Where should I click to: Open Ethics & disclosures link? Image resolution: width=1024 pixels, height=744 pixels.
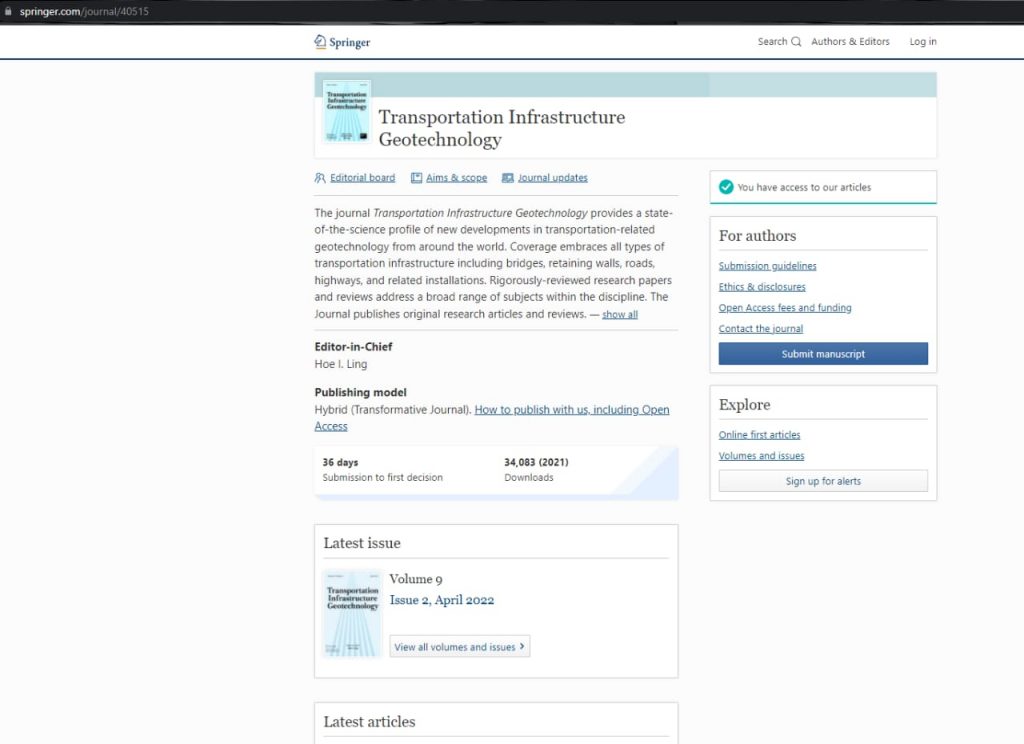click(762, 287)
